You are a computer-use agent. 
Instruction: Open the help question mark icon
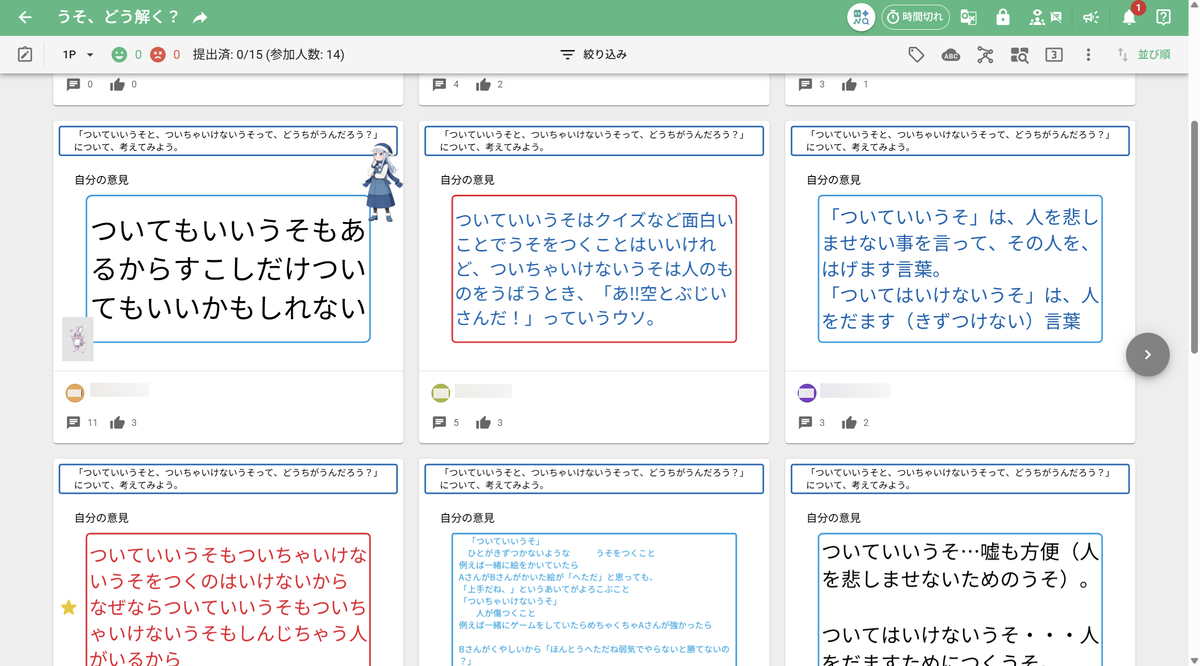pyautogui.click(x=1164, y=17)
